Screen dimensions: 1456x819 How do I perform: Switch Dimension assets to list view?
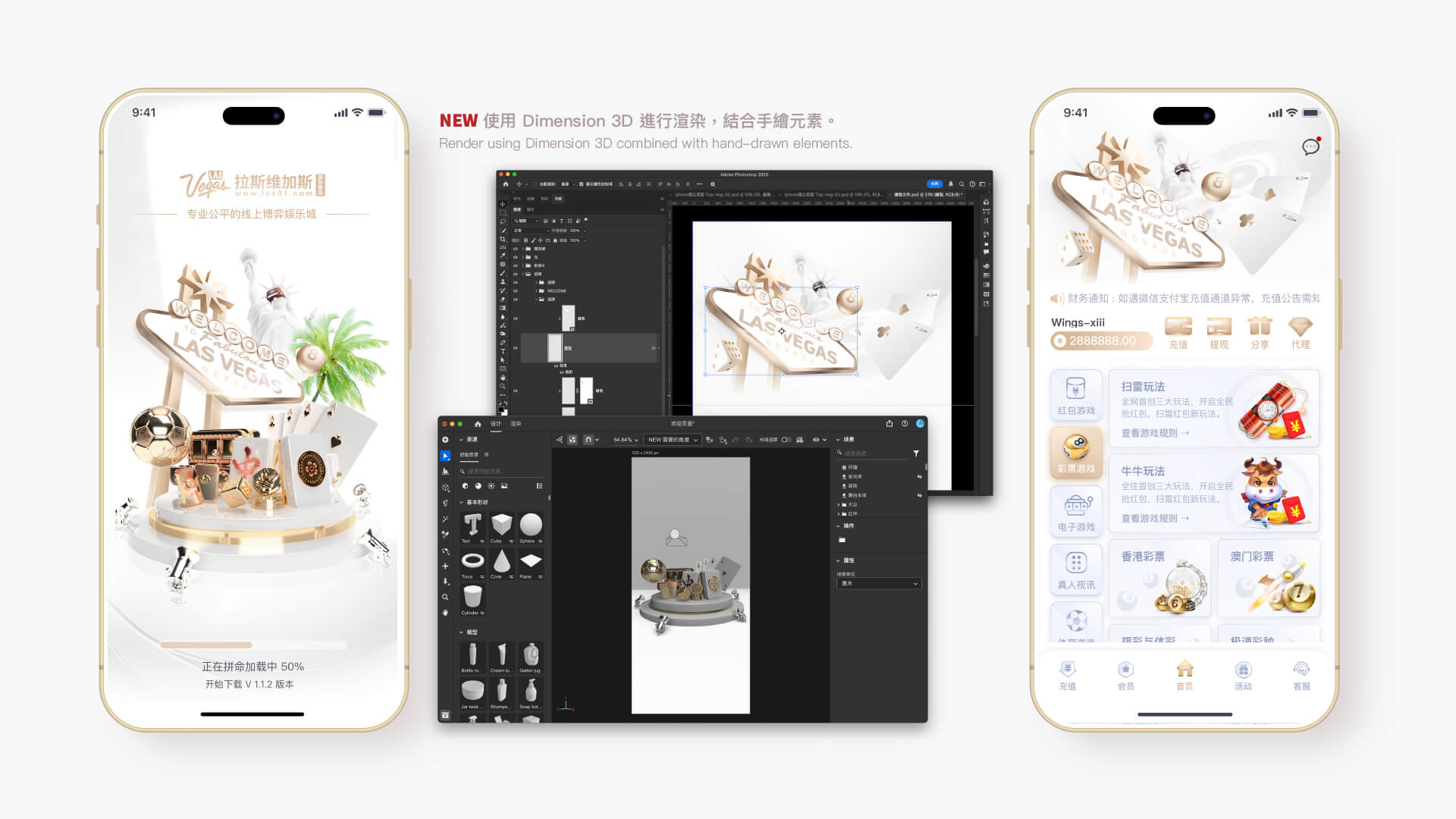point(540,486)
